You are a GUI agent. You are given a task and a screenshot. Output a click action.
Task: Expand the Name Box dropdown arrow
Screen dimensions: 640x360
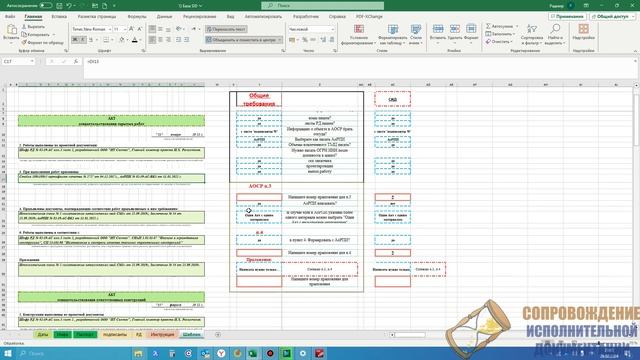click(32, 61)
